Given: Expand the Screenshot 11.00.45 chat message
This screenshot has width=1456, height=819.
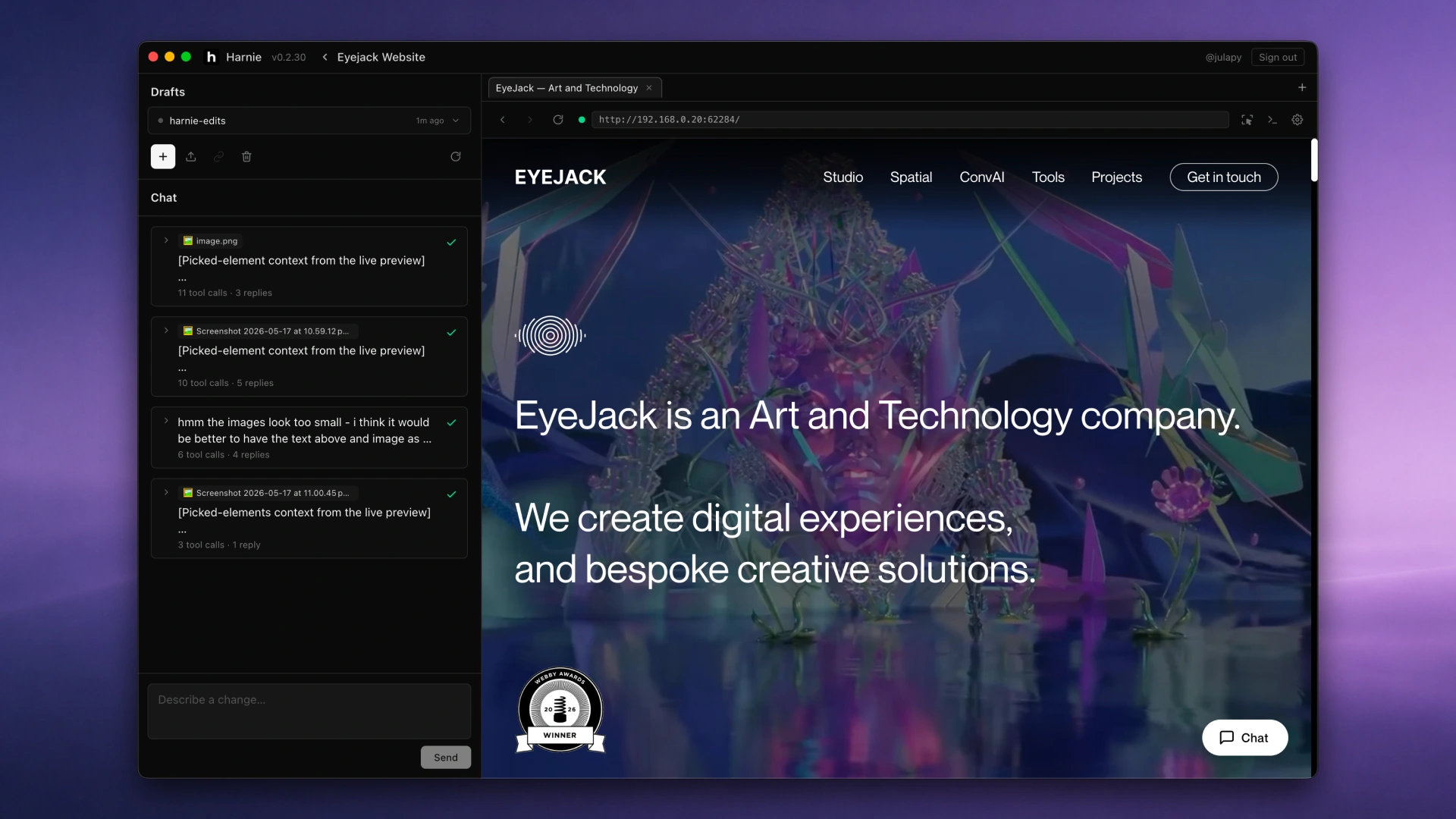Looking at the screenshot, I should tap(166, 492).
